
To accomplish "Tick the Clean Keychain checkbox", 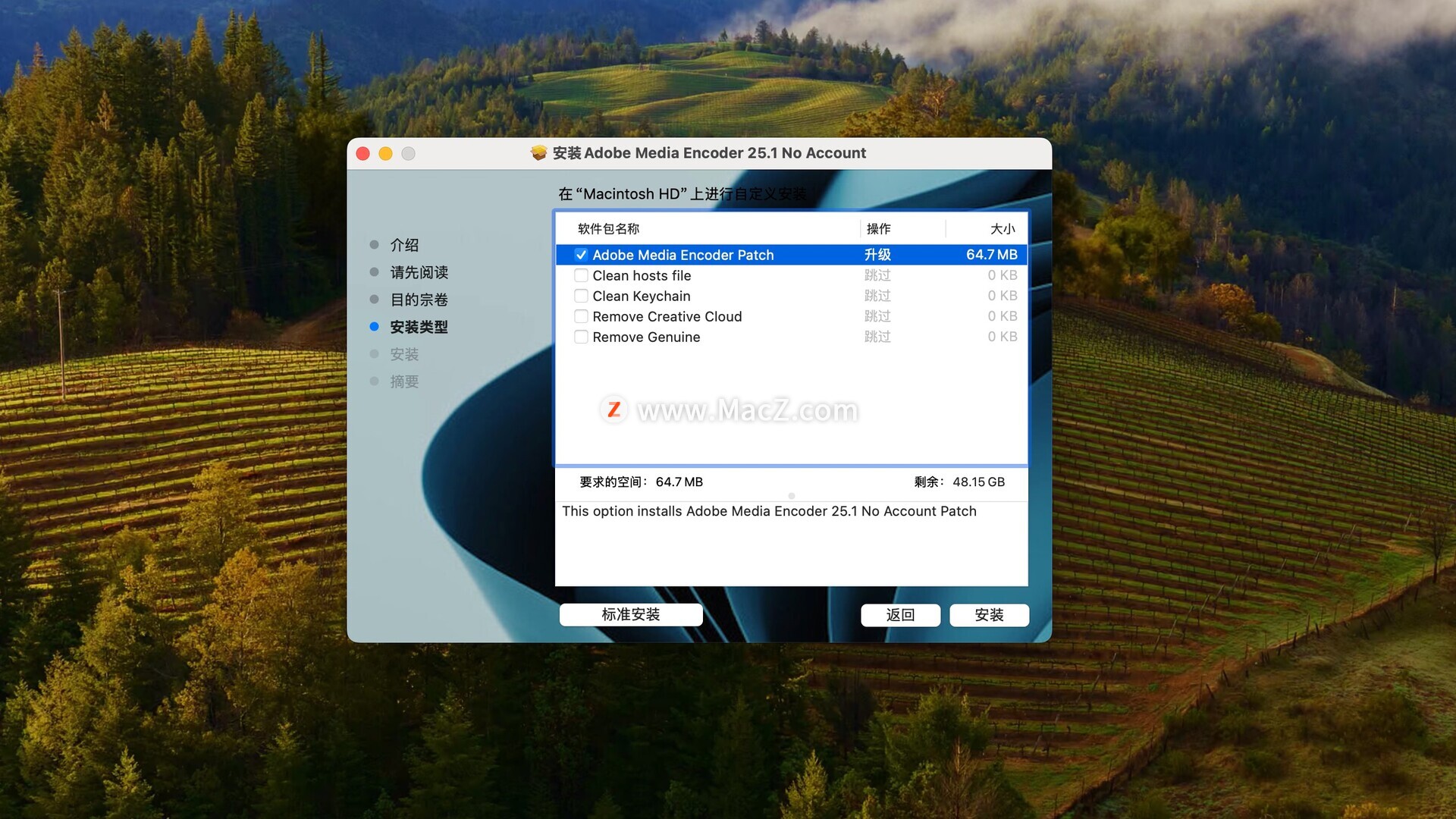I will (x=581, y=296).
